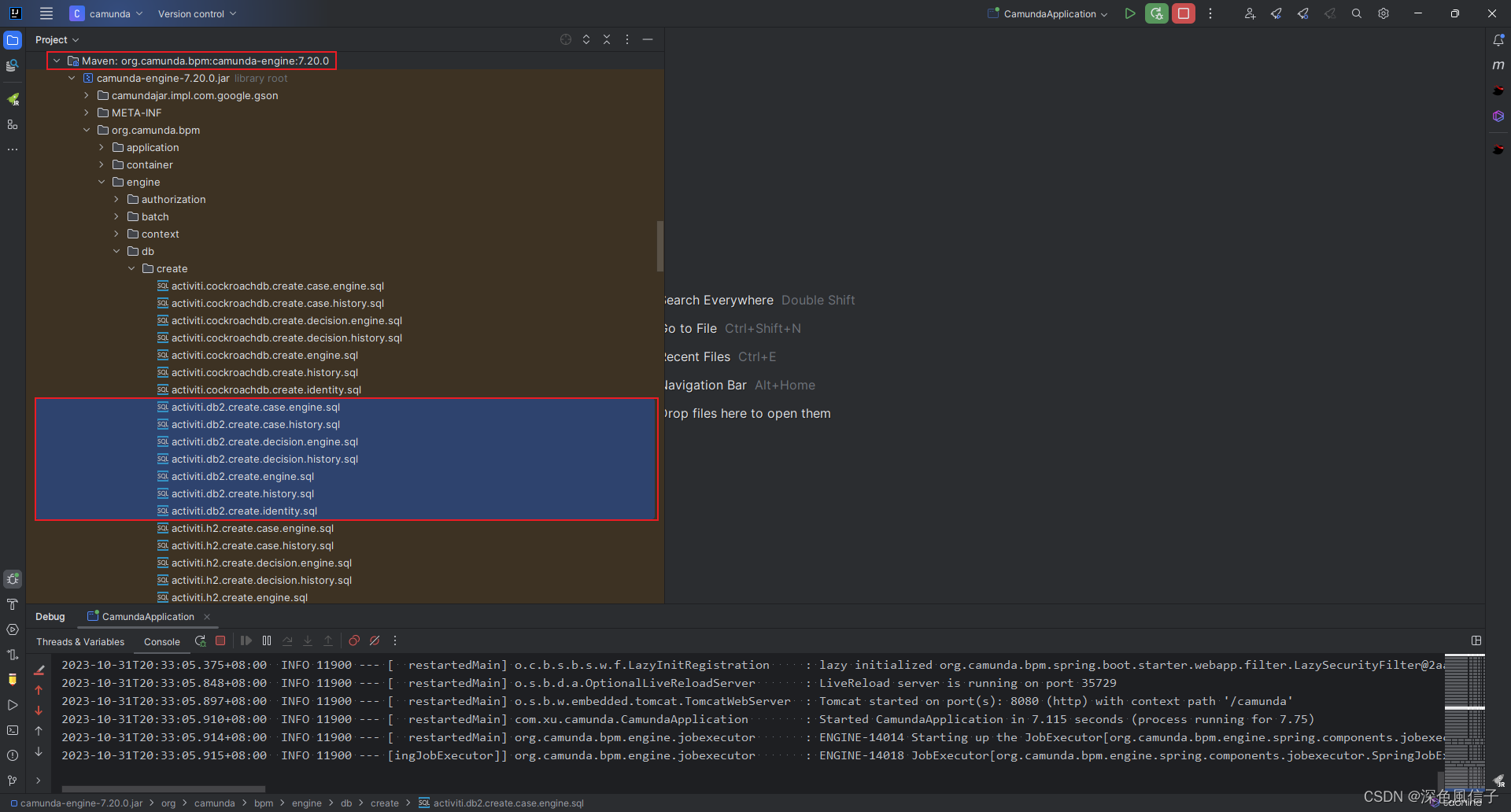Open the Debug tool window icon
Viewport: 1511px width, 812px height.
pyautogui.click(x=13, y=579)
